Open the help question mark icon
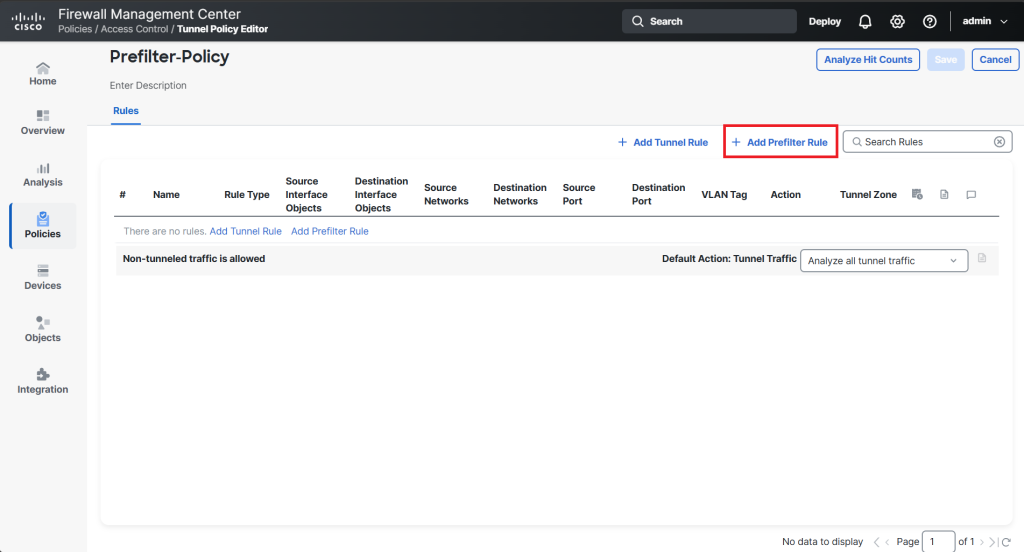Image resolution: width=1024 pixels, height=552 pixels. click(x=929, y=22)
